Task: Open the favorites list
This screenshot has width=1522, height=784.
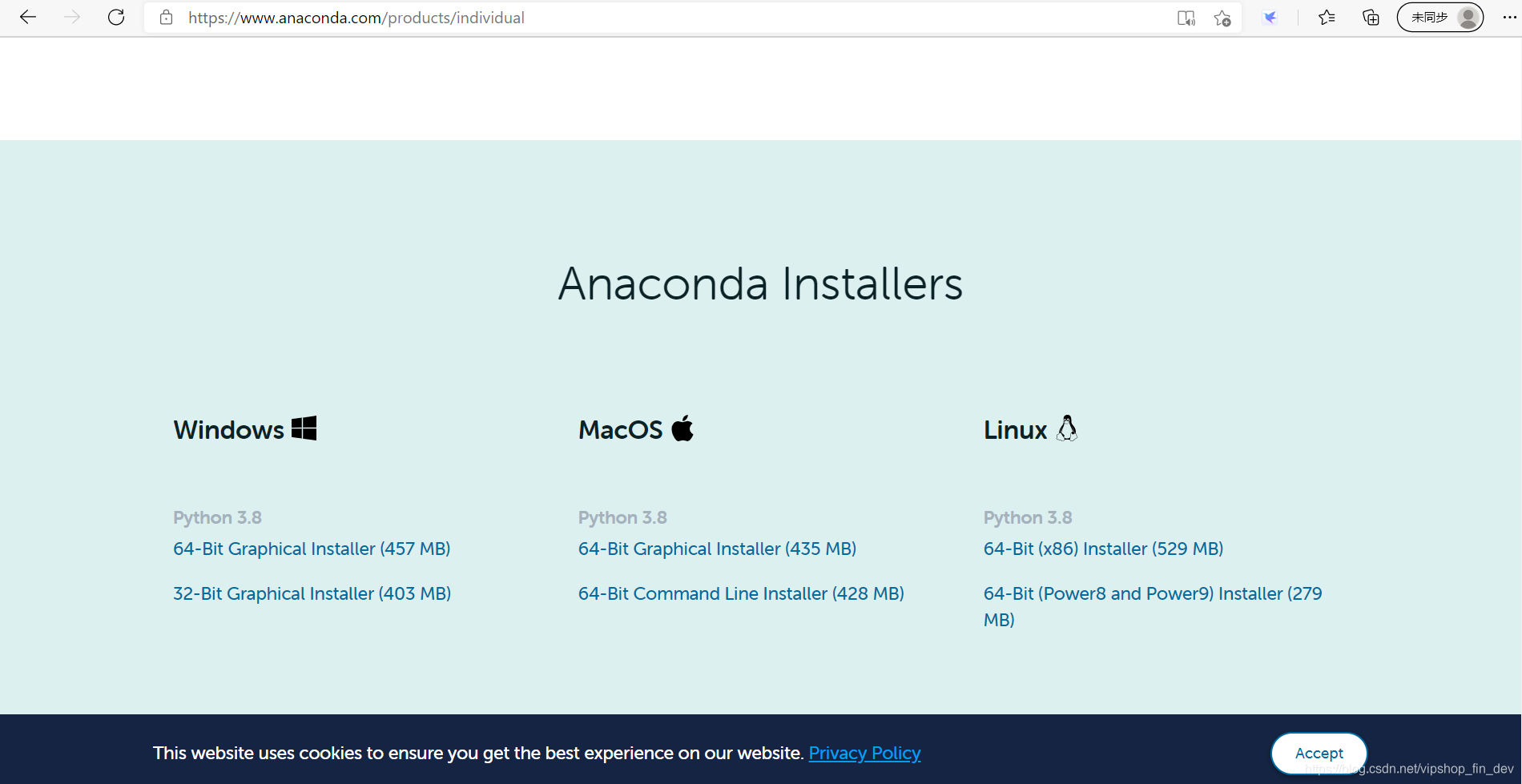Action: pyautogui.click(x=1327, y=18)
